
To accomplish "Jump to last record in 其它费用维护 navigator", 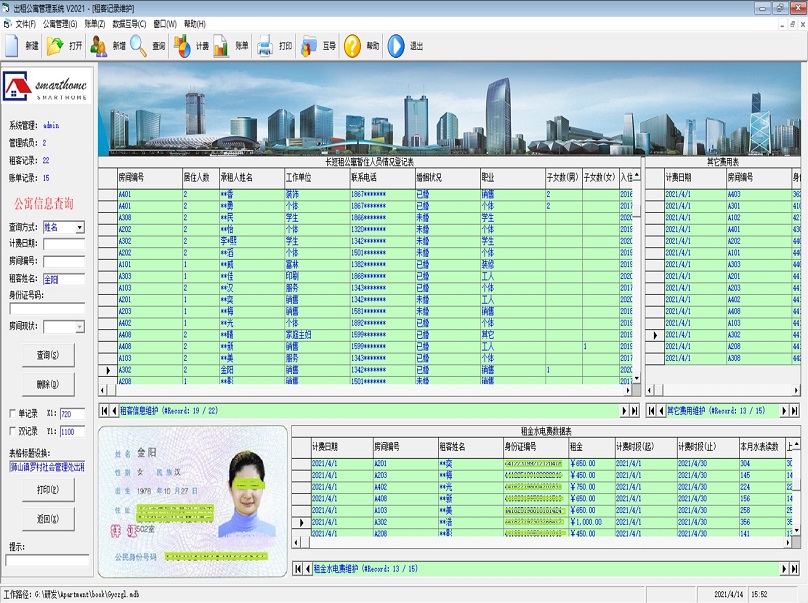I will pyautogui.click(x=795, y=411).
